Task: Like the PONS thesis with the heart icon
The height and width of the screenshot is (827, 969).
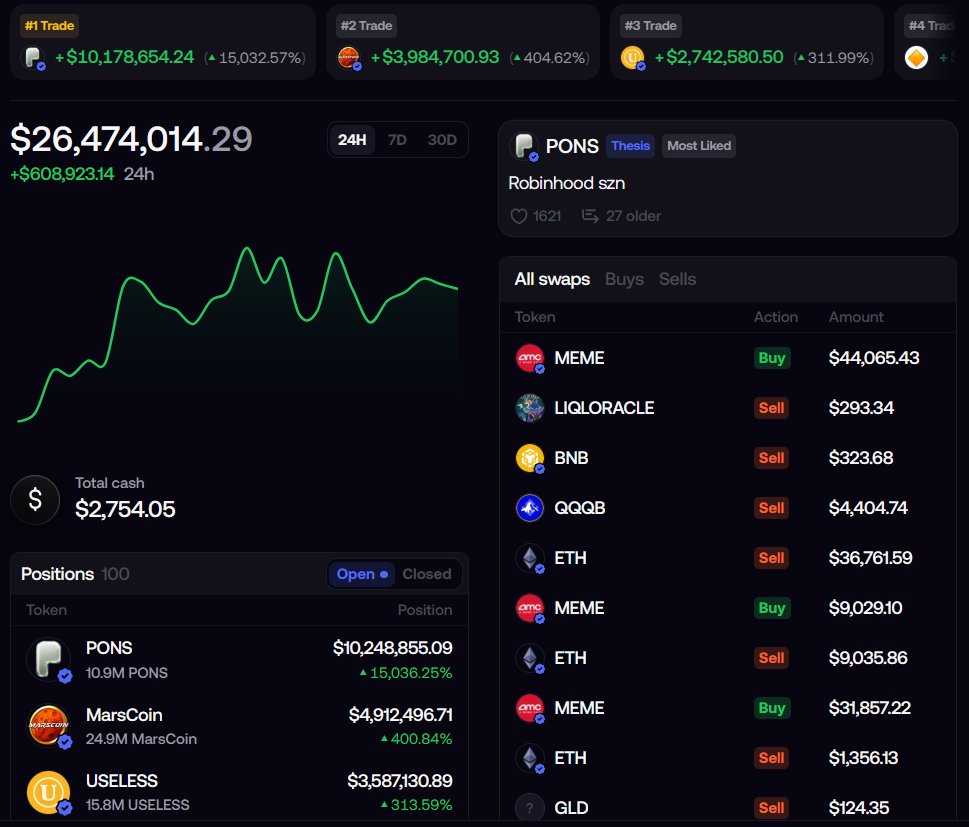Action: (x=518, y=216)
